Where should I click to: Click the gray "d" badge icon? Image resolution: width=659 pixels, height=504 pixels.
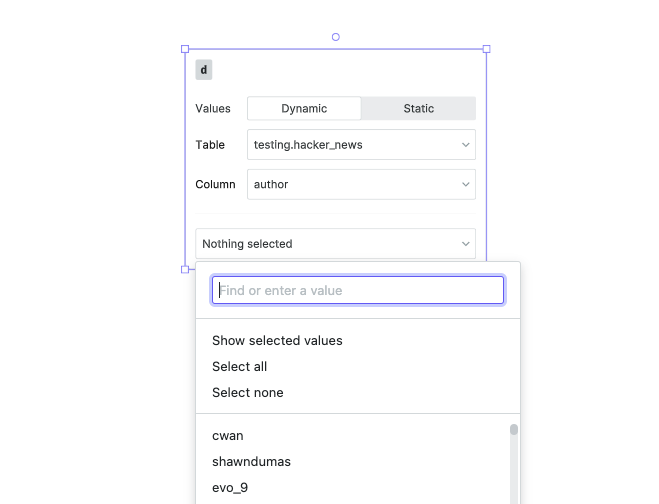pyautogui.click(x=203, y=70)
